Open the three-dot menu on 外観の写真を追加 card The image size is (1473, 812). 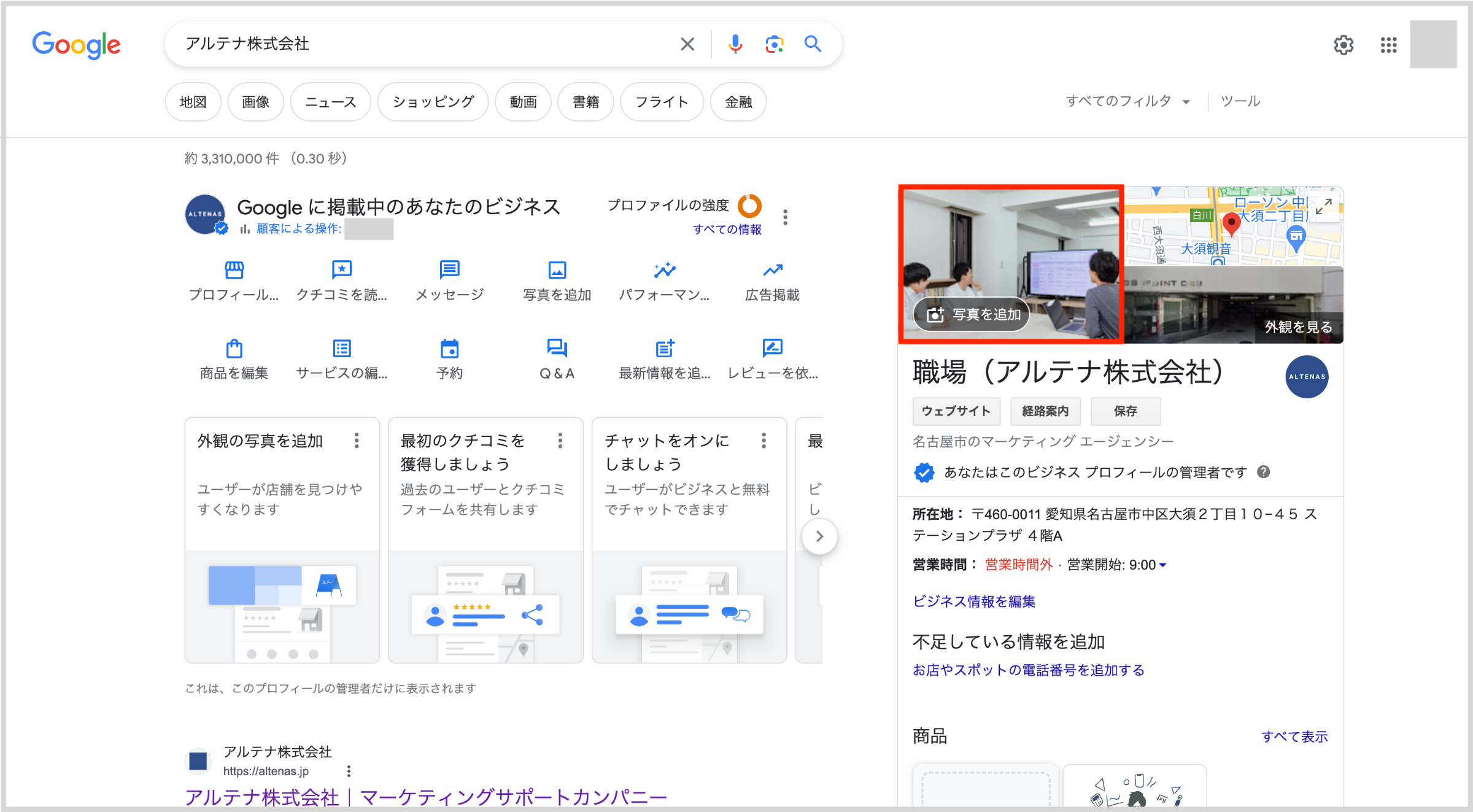(x=357, y=441)
